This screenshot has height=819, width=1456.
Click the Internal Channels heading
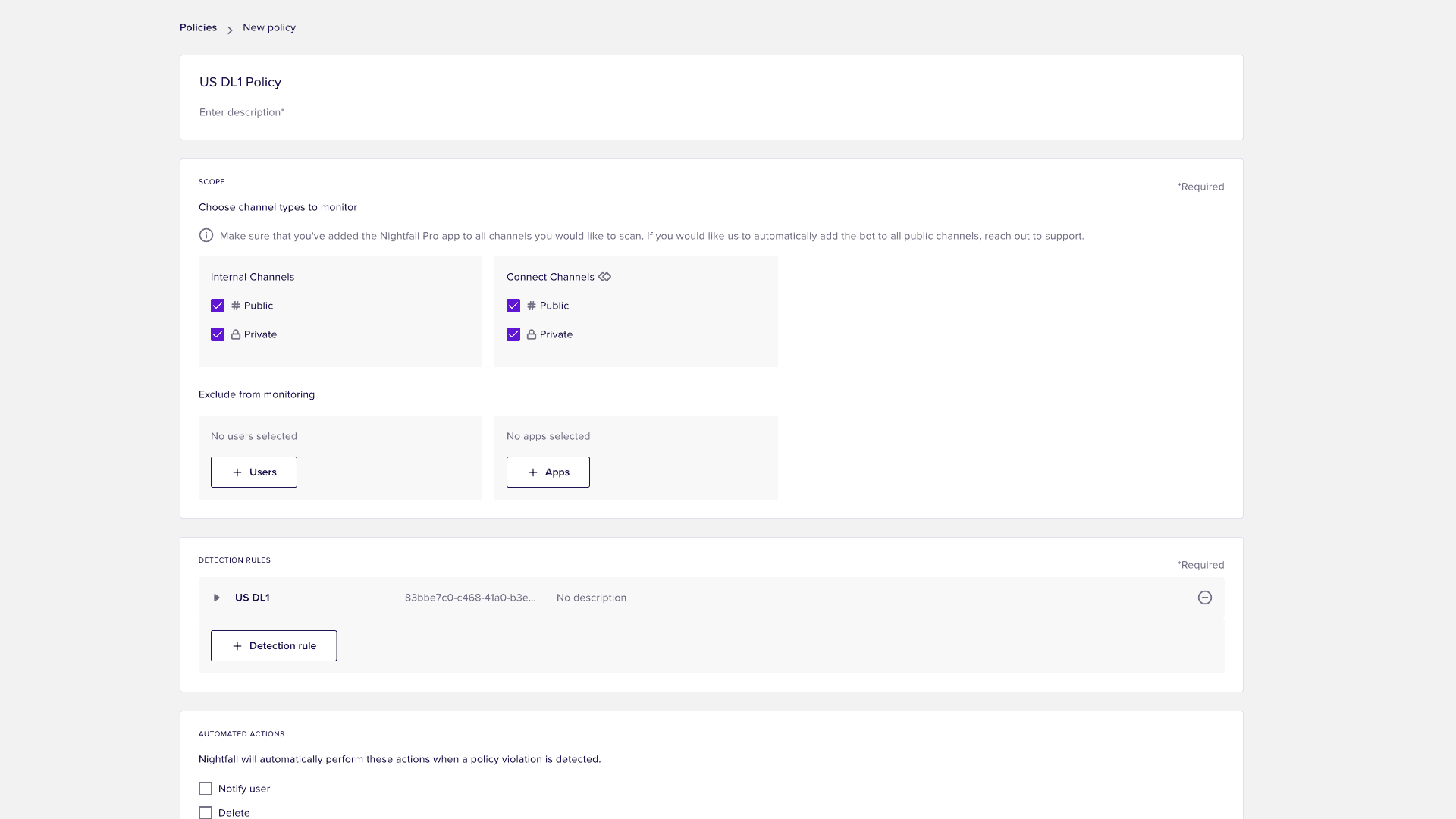coord(253,277)
